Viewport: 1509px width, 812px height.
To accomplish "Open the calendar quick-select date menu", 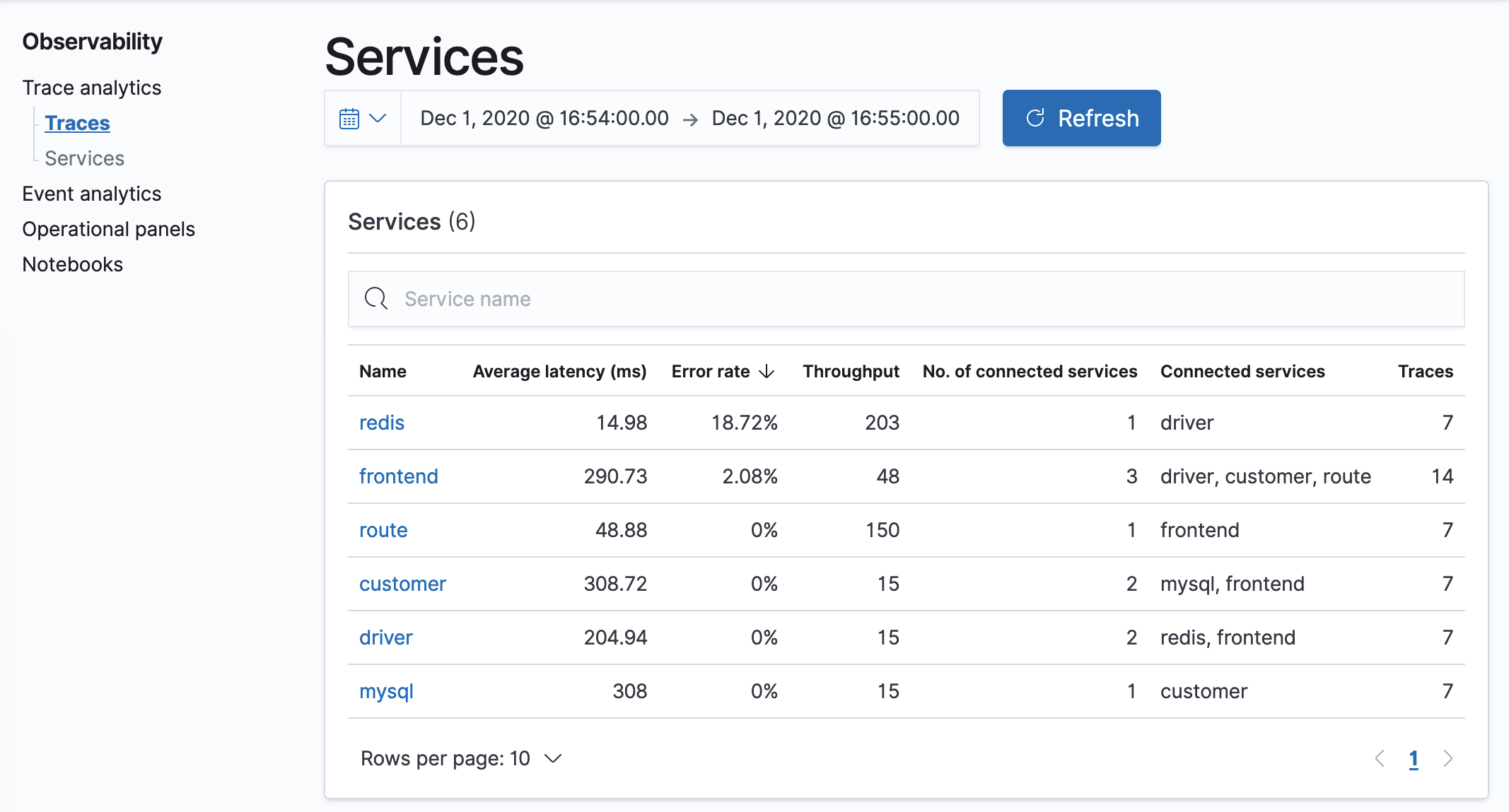I will coord(363,118).
